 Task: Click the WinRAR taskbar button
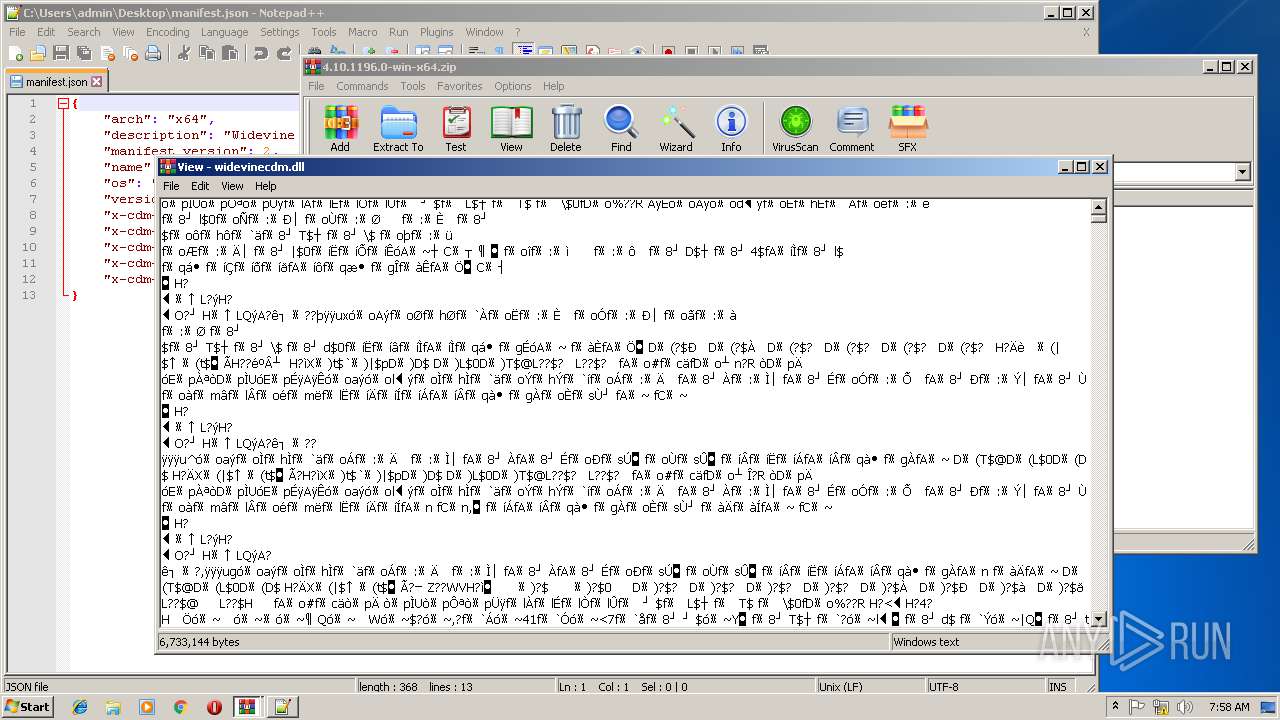pos(248,707)
